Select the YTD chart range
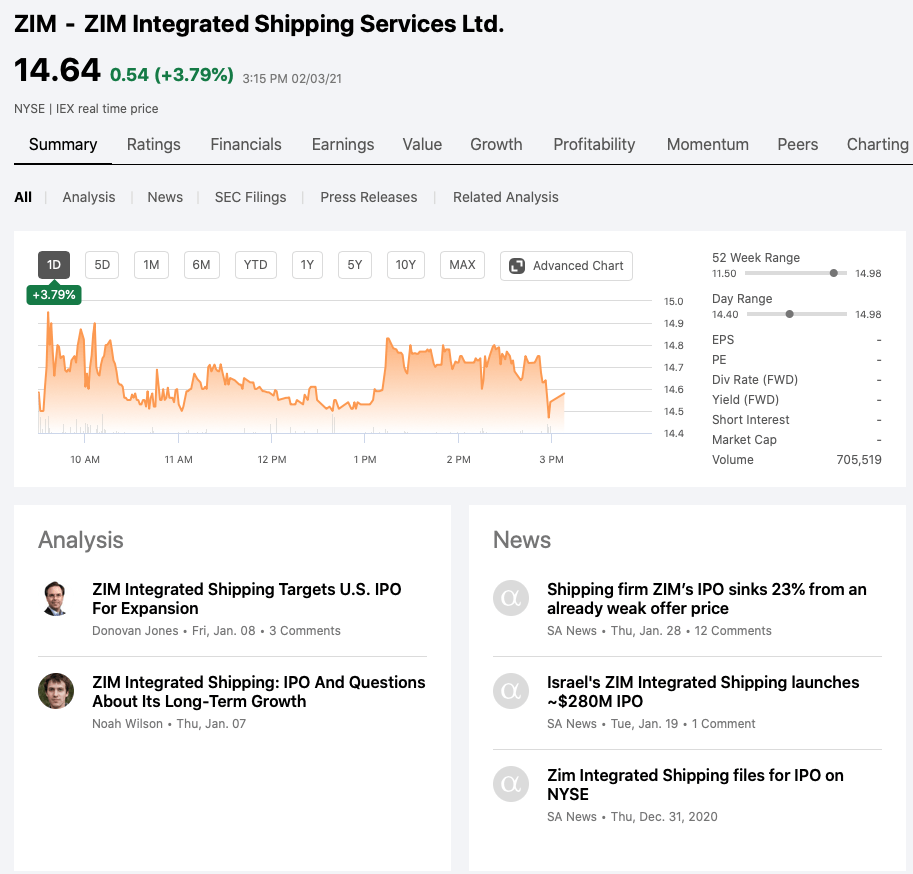The height and width of the screenshot is (874, 913). tap(256, 265)
